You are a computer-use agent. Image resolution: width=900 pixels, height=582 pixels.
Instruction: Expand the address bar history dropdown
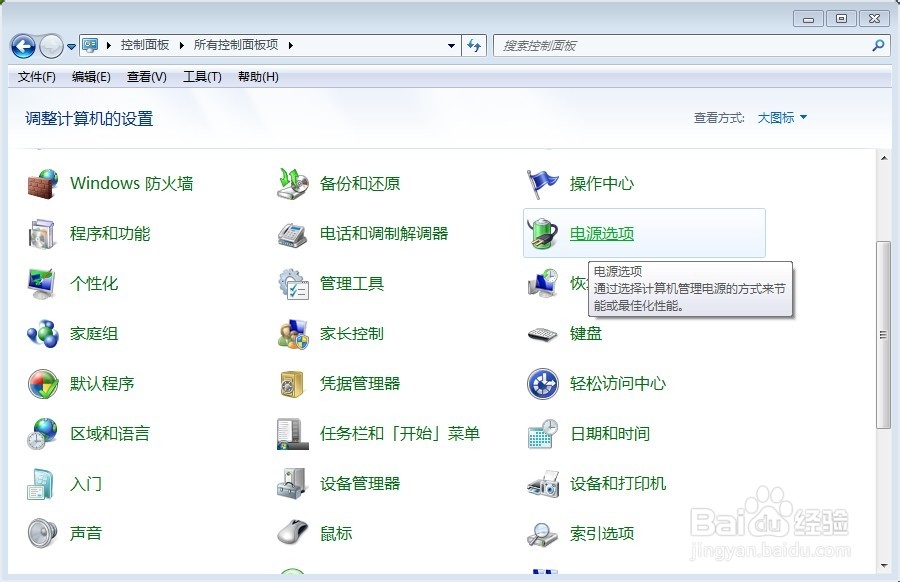pyautogui.click(x=451, y=45)
